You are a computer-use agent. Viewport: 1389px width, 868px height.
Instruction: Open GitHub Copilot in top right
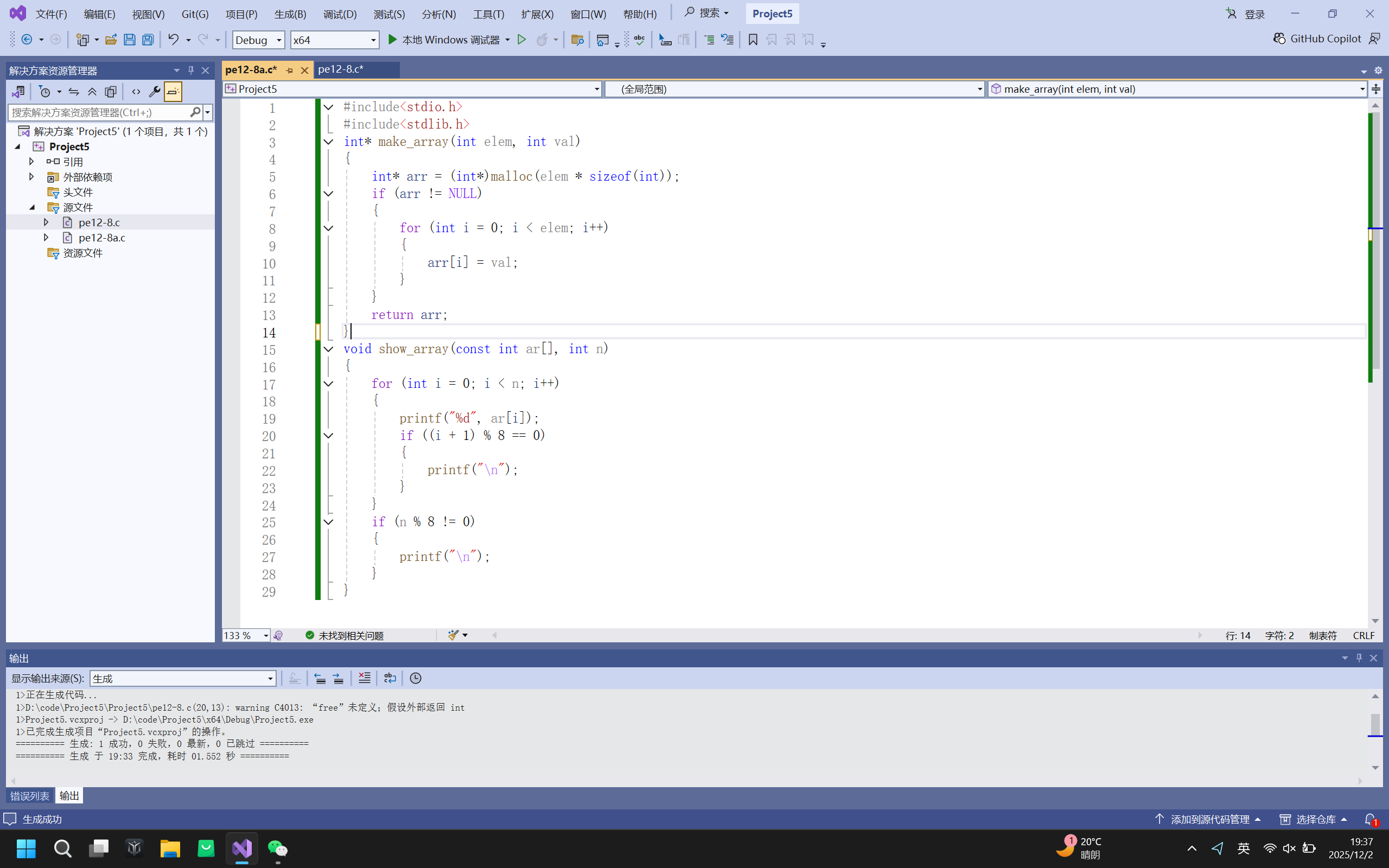point(1317,39)
